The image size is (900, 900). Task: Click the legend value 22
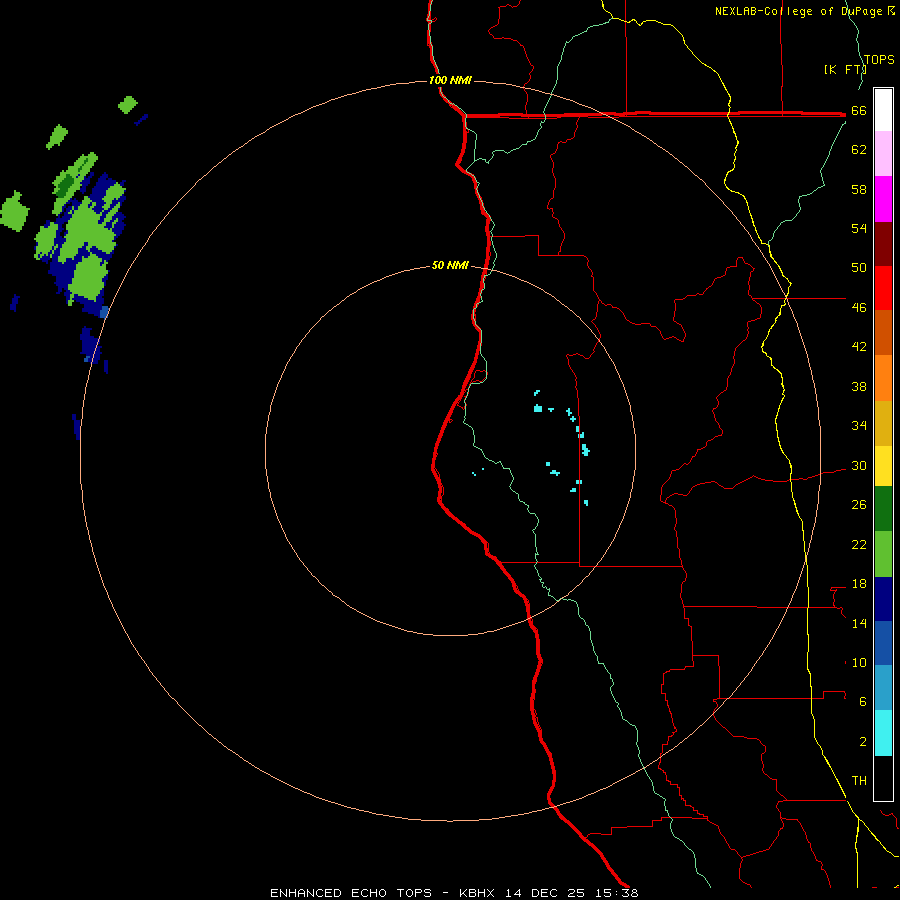tap(859, 545)
